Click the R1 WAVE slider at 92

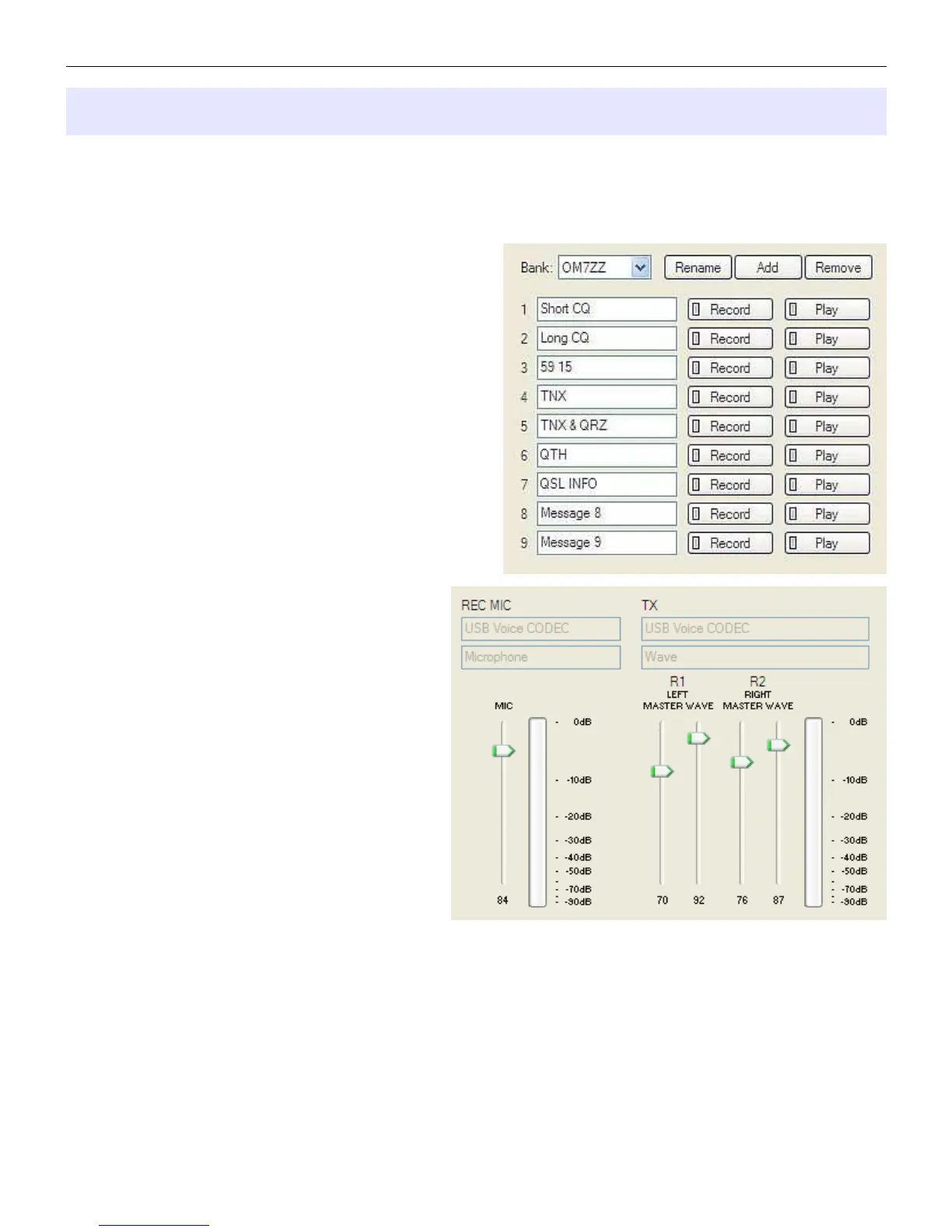pos(698,738)
